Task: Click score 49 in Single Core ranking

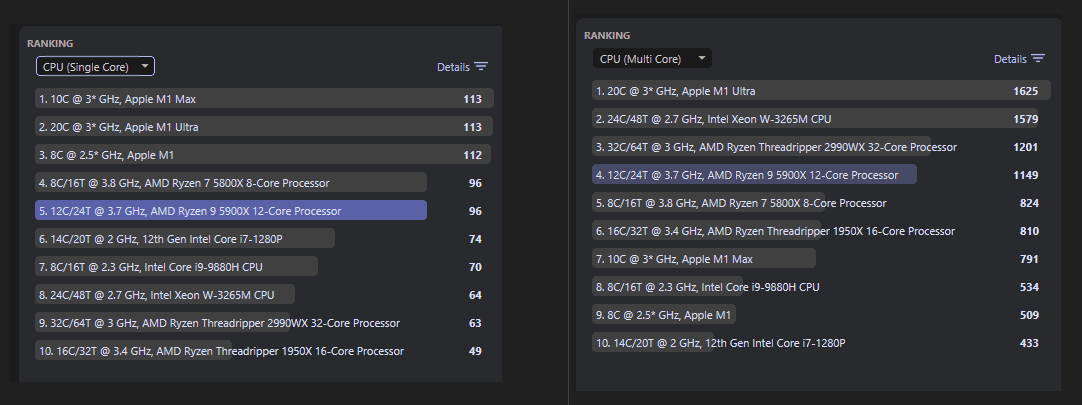Action: [475, 350]
